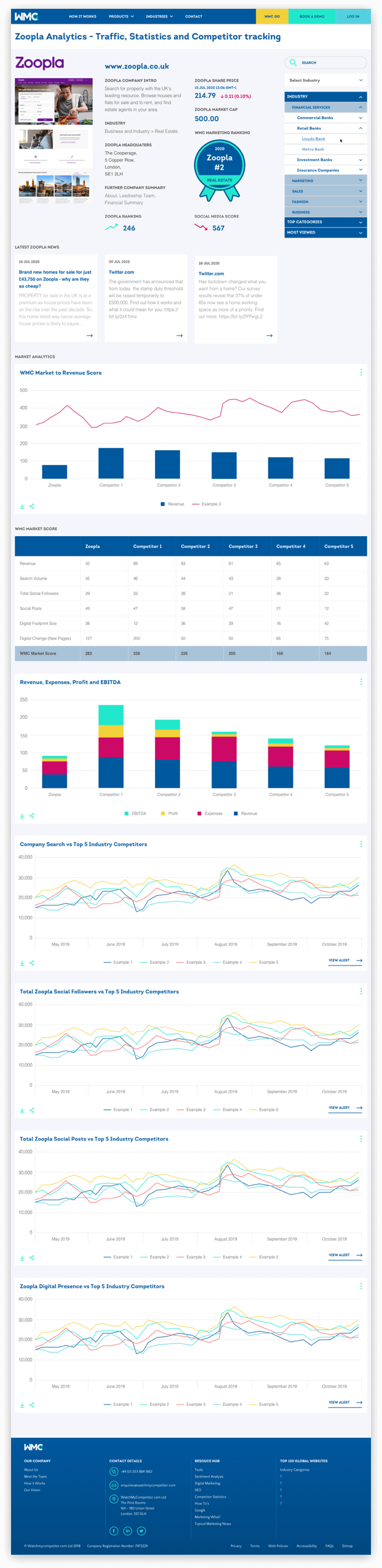The image size is (382, 1568).
Task: Open Sentiment Analysis in the footer
Action: [x=209, y=1477]
